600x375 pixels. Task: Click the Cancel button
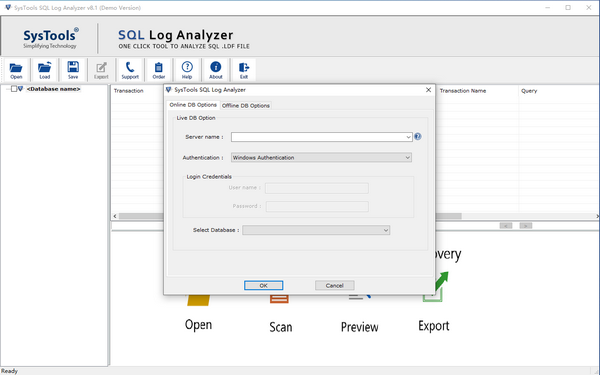334,285
